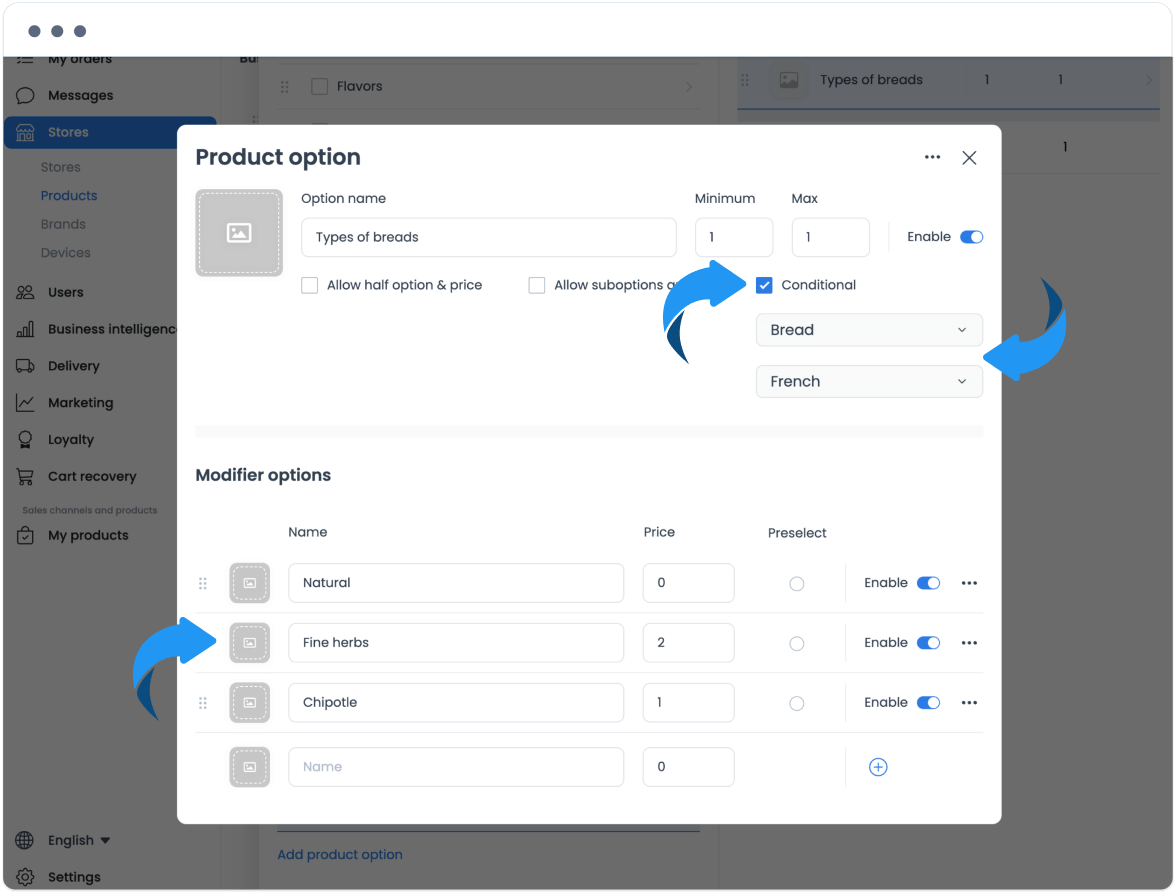
Task: Add the new modifier with plus icon
Action: [878, 767]
